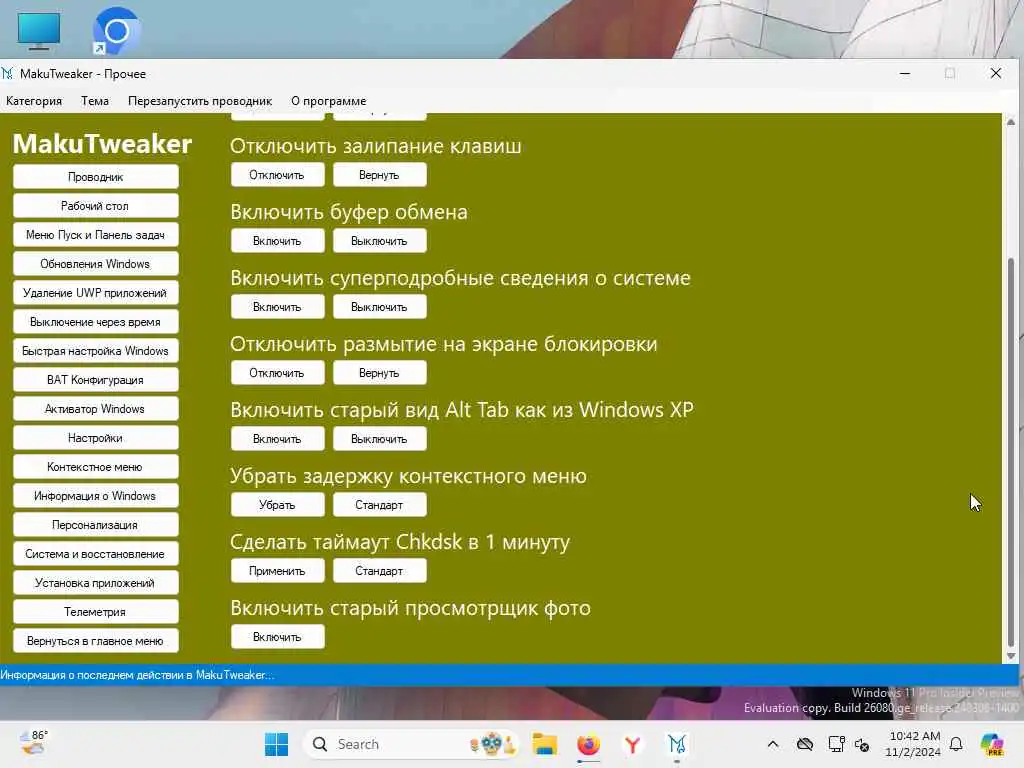1024x768 pixels.
Task: Click the scrollbar up arrow
Action: pos(1011,122)
